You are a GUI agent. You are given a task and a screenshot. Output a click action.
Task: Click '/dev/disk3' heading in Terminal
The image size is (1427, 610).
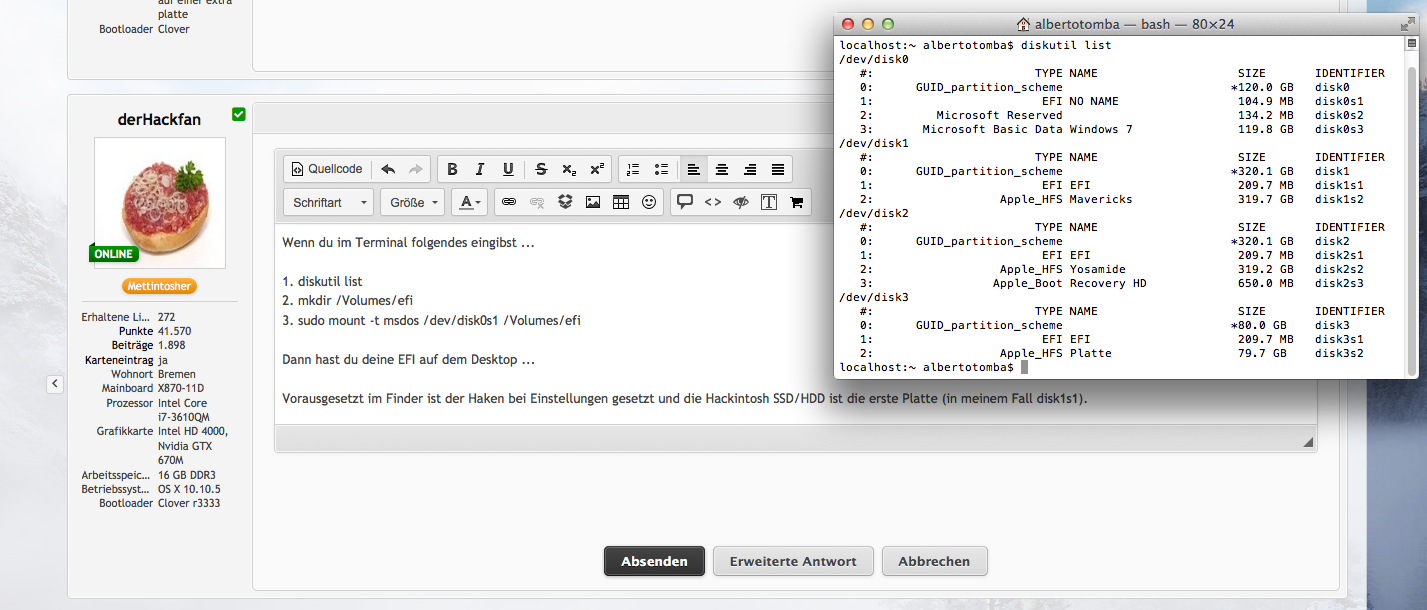874,297
